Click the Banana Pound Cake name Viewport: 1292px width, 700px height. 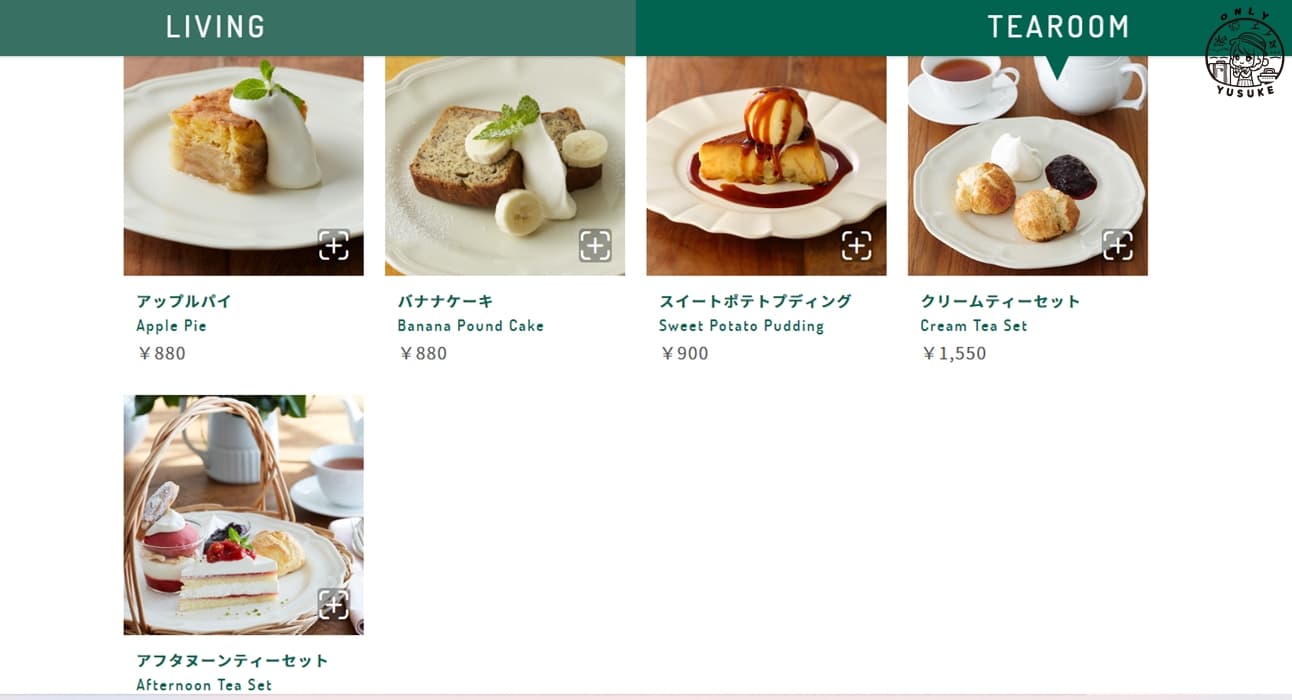coord(471,326)
